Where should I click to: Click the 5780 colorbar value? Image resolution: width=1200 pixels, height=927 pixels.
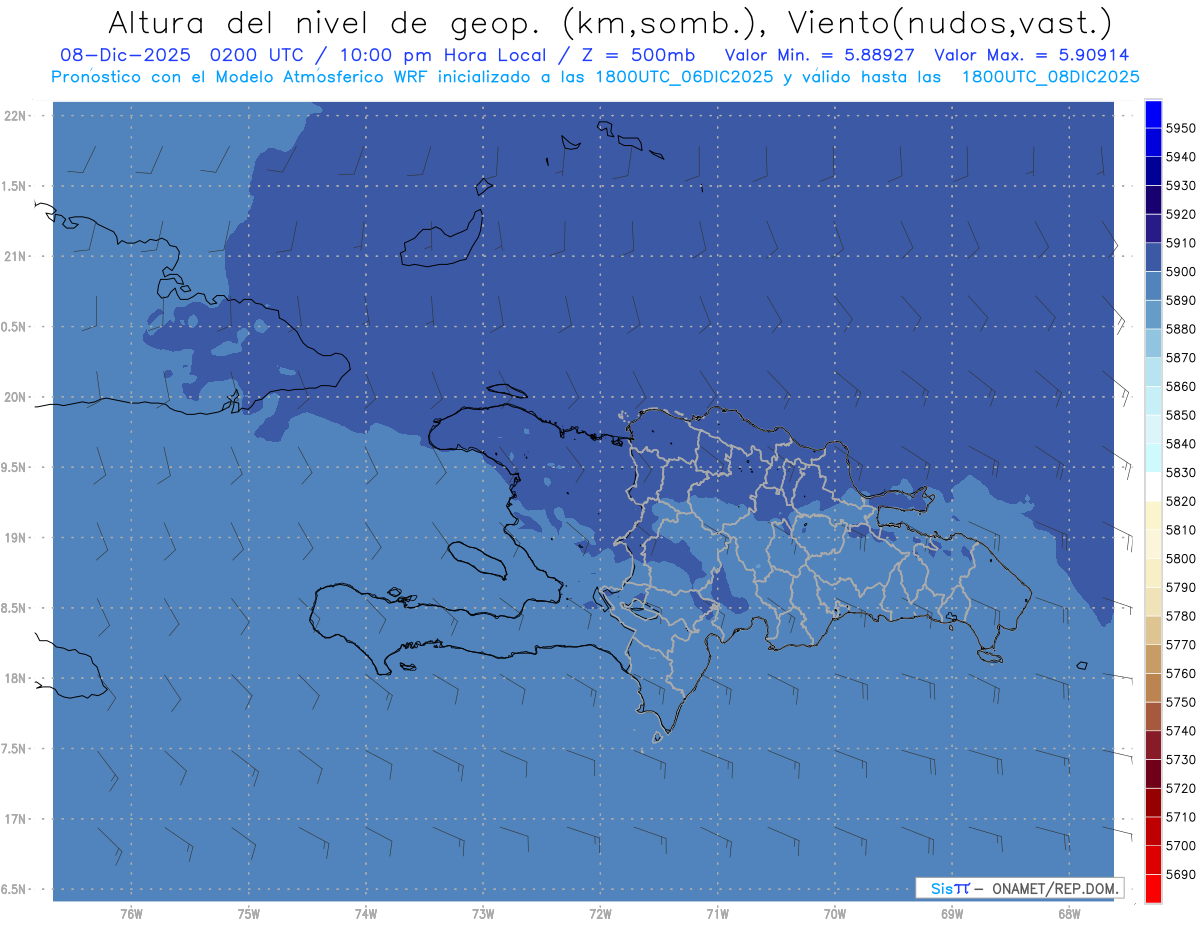1181,616
